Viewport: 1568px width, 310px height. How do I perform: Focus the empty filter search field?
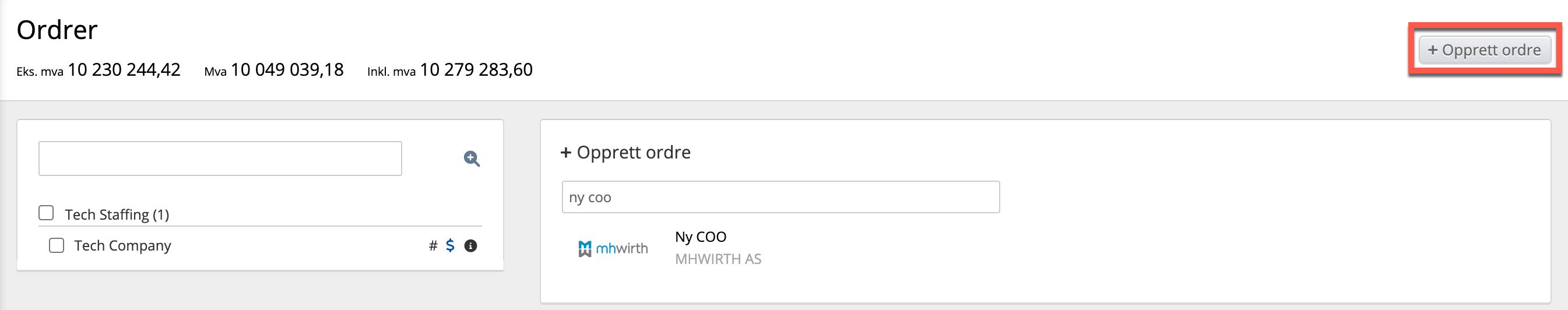click(x=220, y=159)
